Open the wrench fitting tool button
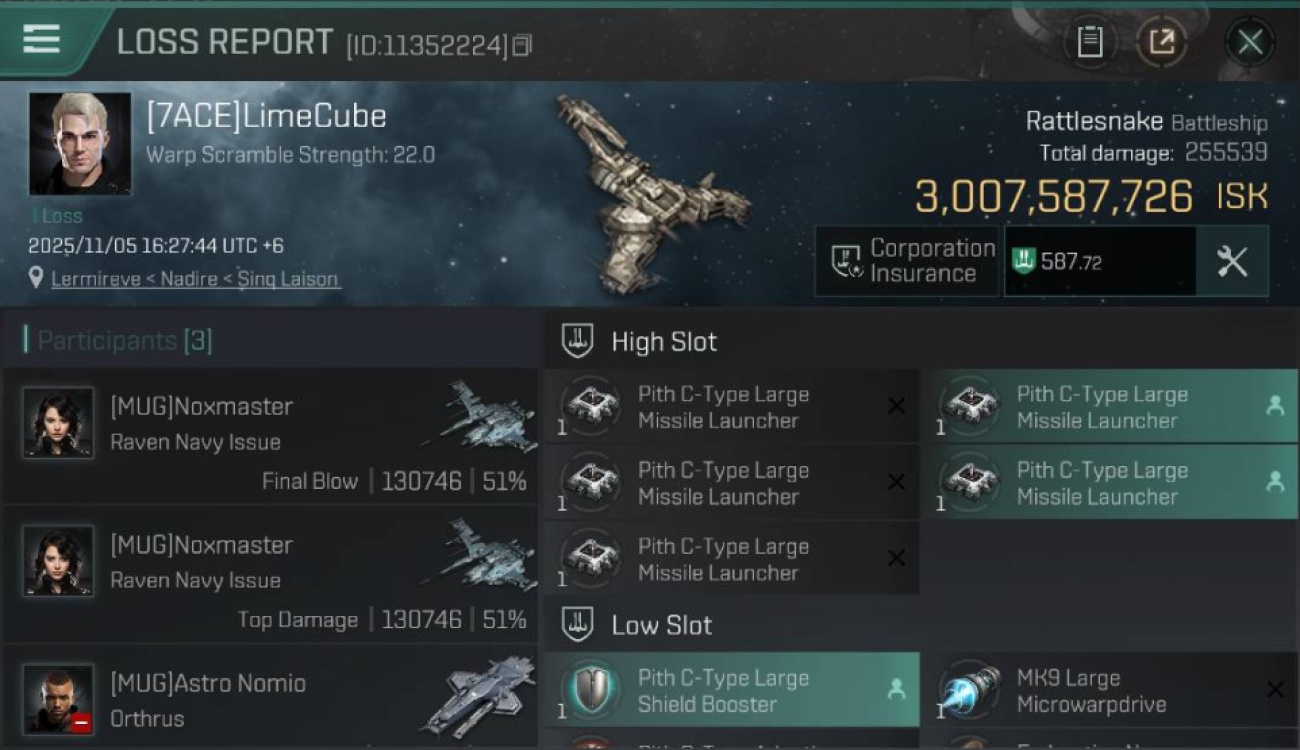This screenshot has width=1300, height=750. tap(1232, 261)
